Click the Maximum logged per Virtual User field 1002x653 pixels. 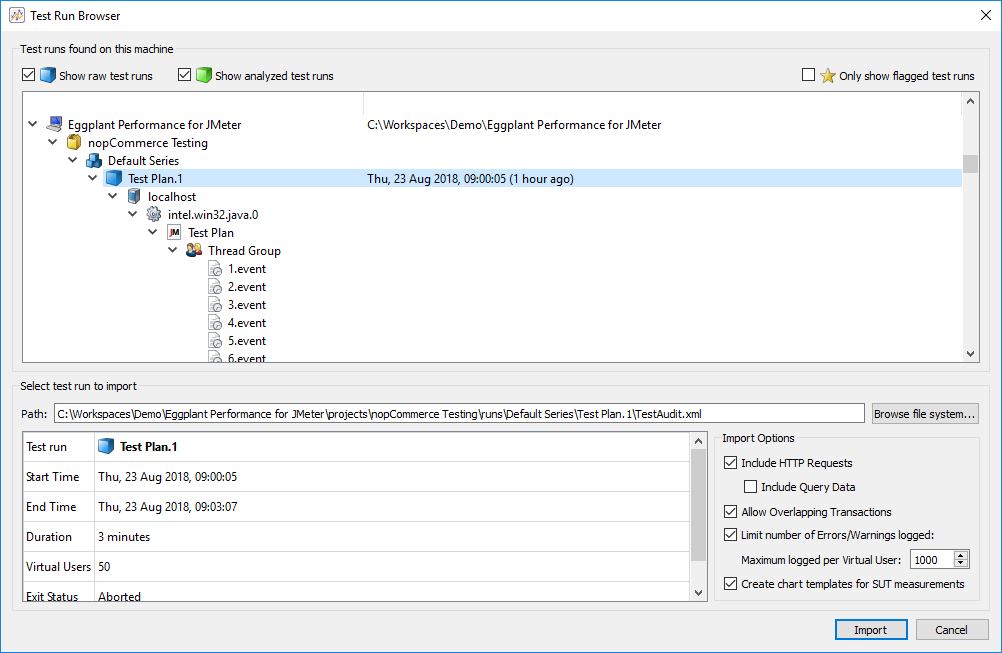click(x=932, y=560)
